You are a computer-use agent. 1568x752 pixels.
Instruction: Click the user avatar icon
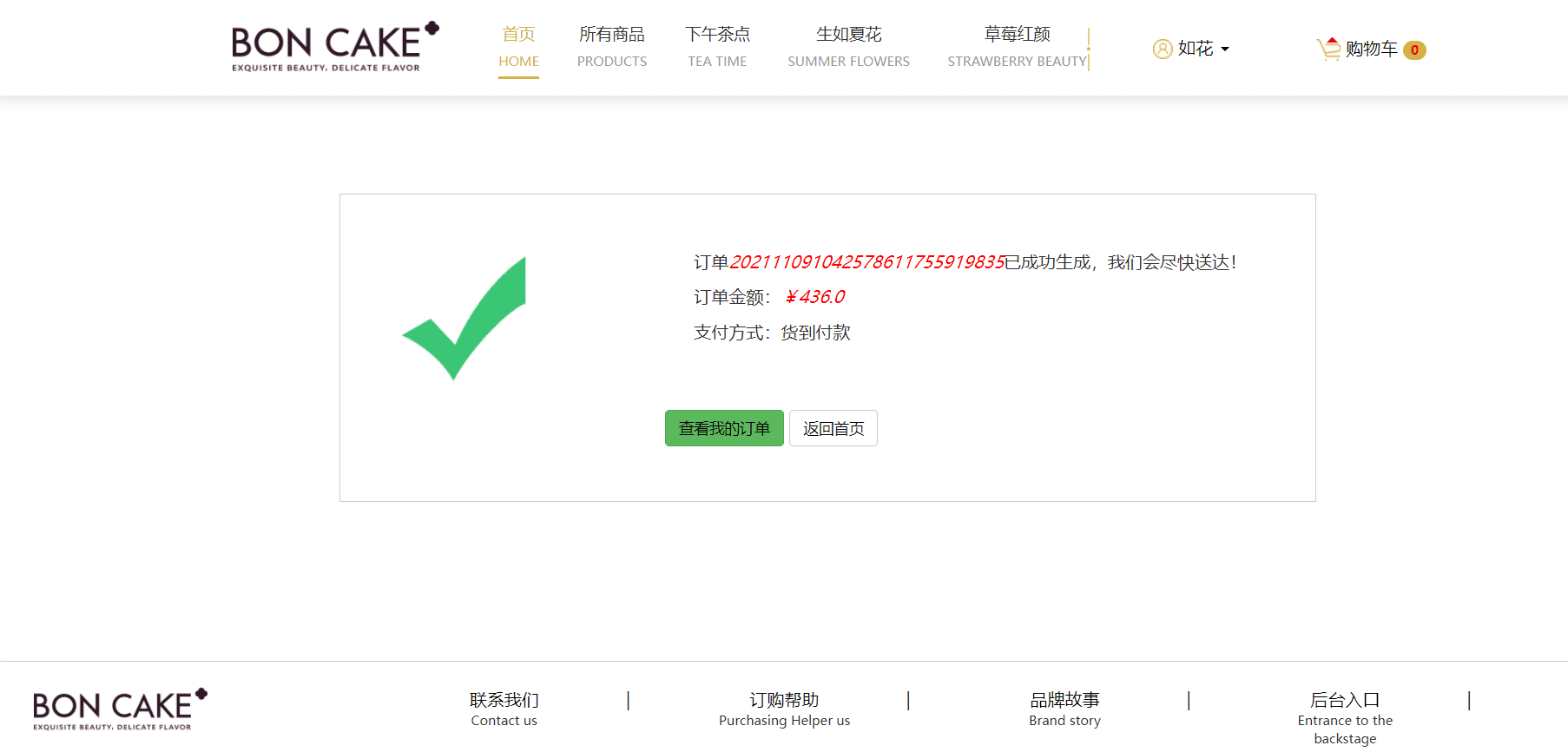click(1162, 49)
